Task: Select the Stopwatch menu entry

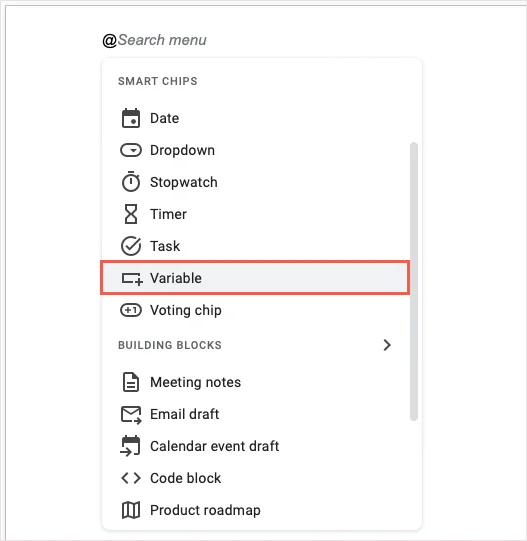Action: [255, 182]
